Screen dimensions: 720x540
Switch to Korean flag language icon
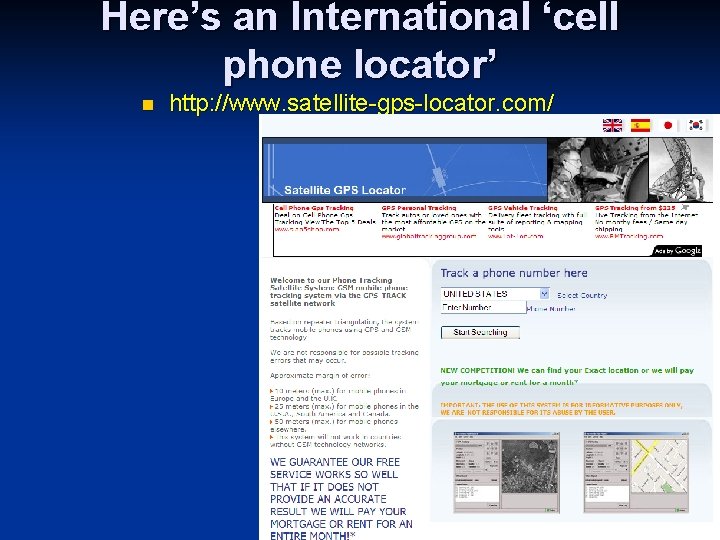696,125
